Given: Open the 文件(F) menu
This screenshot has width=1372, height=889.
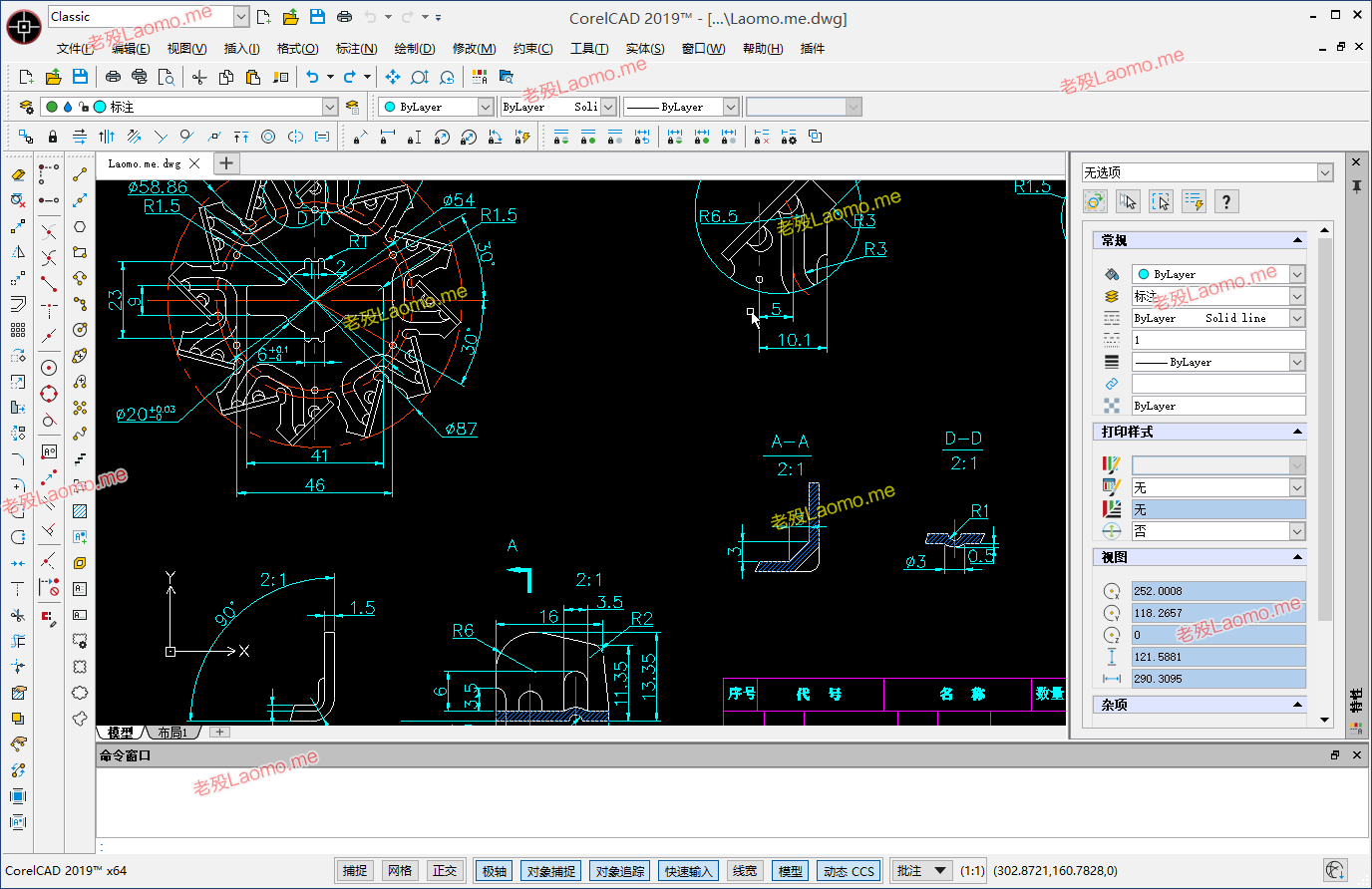Looking at the screenshot, I should pyautogui.click(x=76, y=49).
